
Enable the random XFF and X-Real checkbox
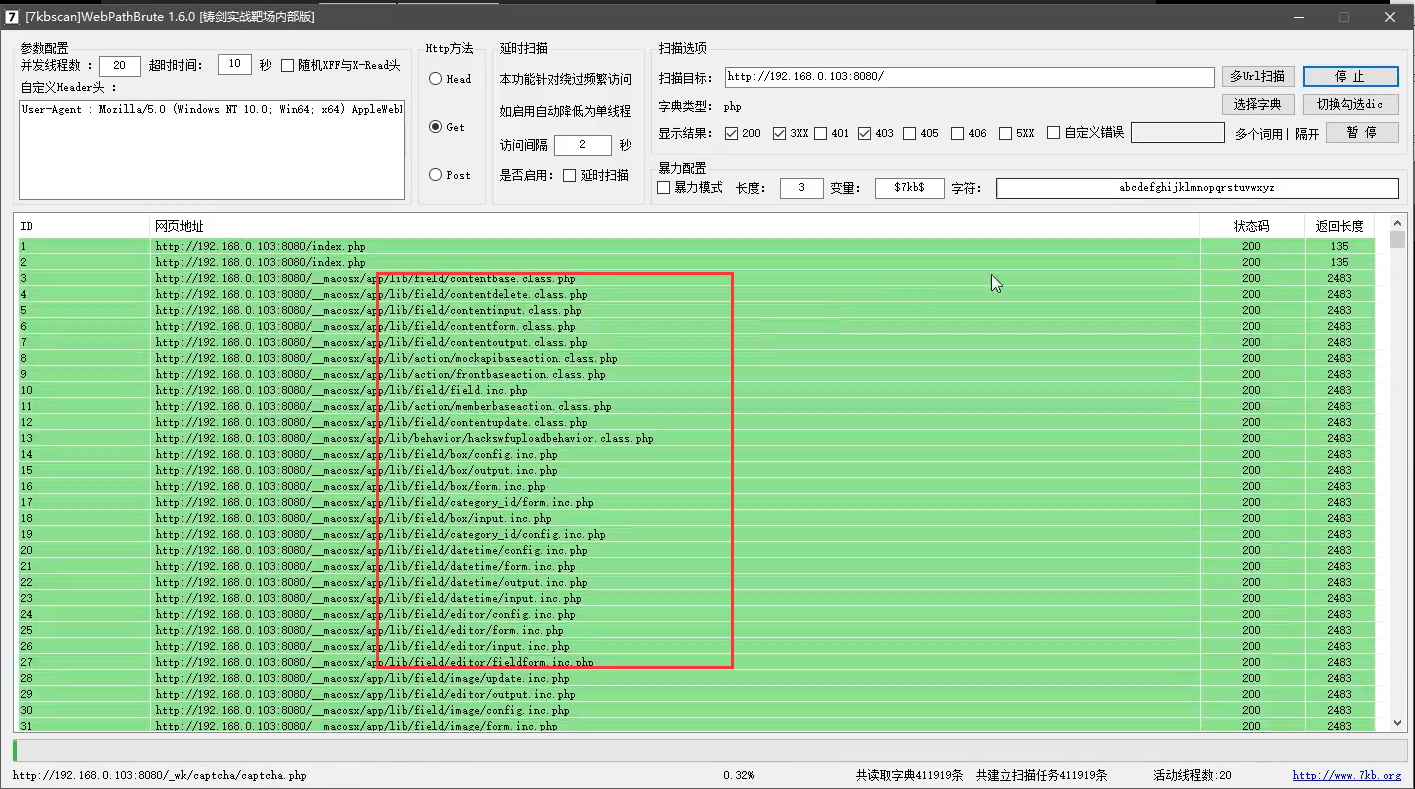click(x=288, y=65)
